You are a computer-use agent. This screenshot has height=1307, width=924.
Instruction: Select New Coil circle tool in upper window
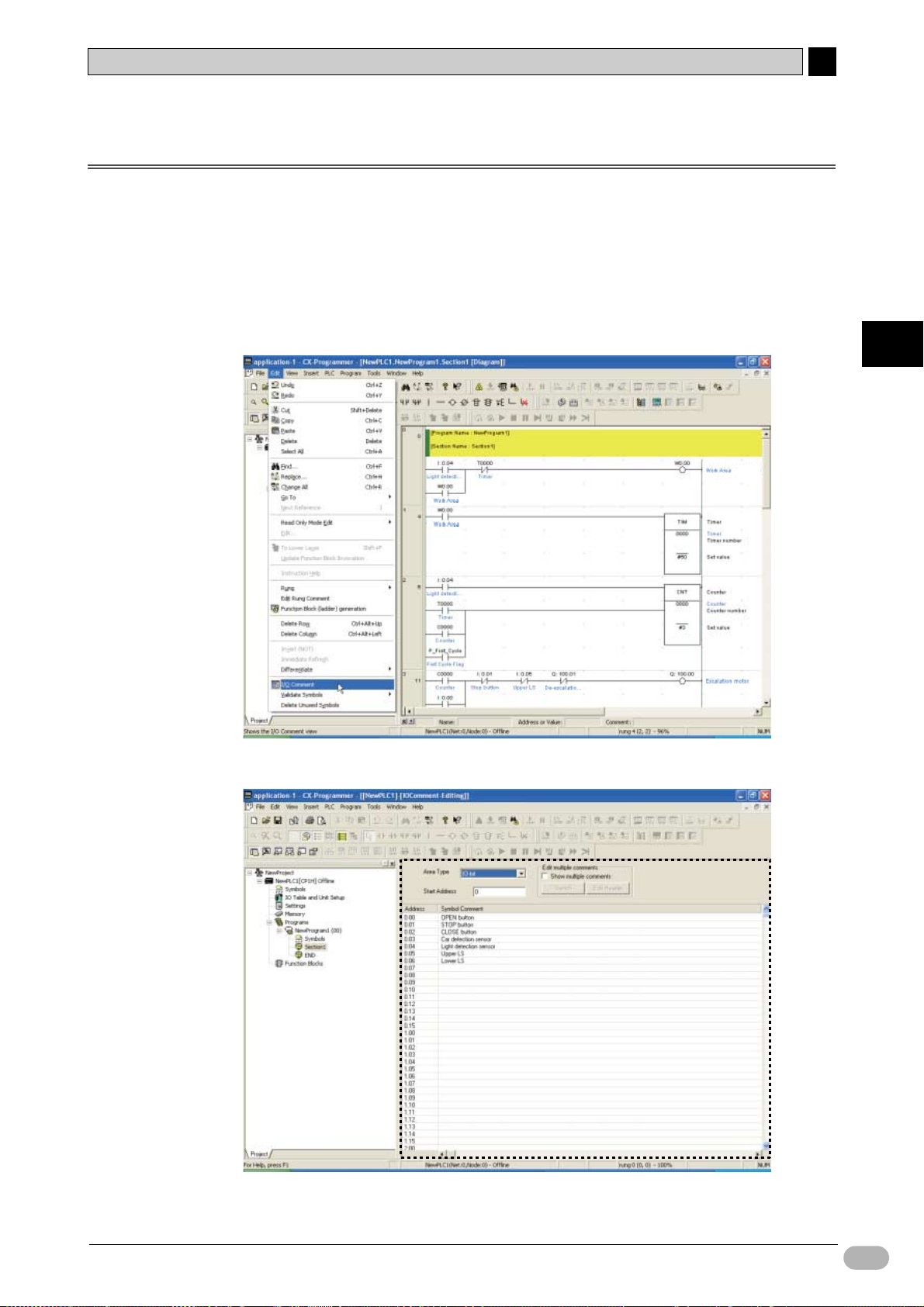coord(452,402)
